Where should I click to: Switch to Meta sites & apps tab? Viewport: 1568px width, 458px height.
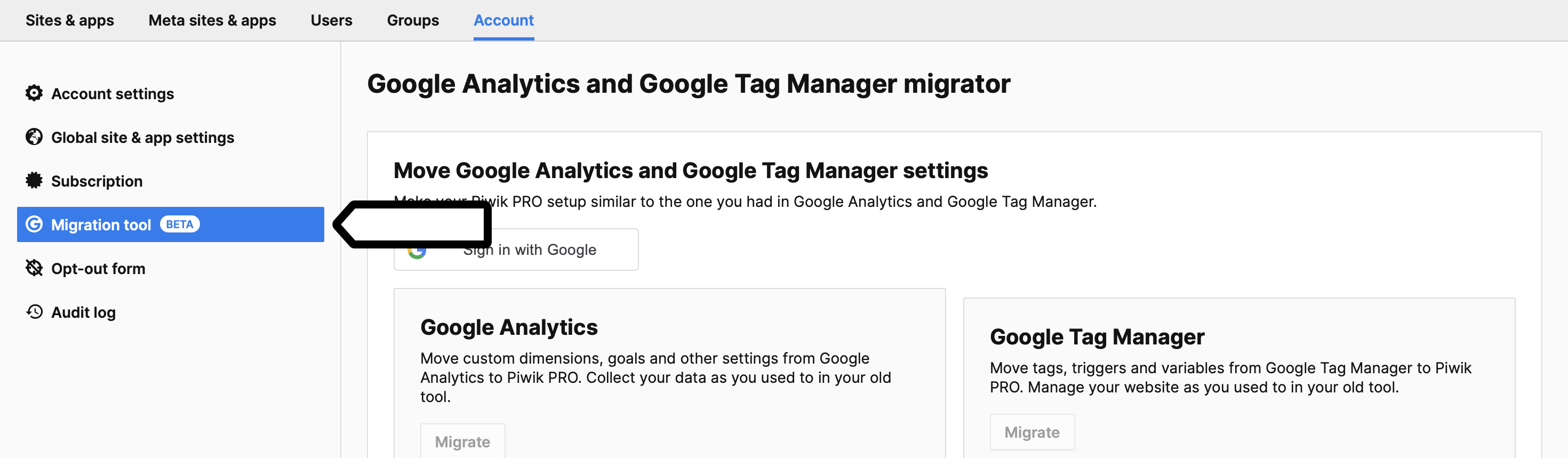212,20
